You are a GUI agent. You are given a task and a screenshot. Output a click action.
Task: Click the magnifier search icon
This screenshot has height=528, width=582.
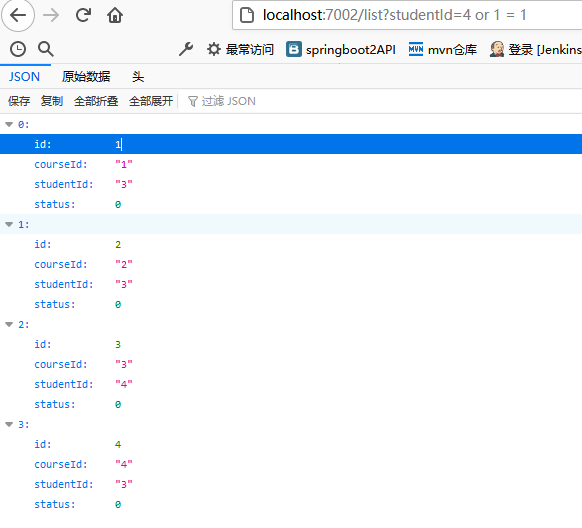click(x=46, y=49)
